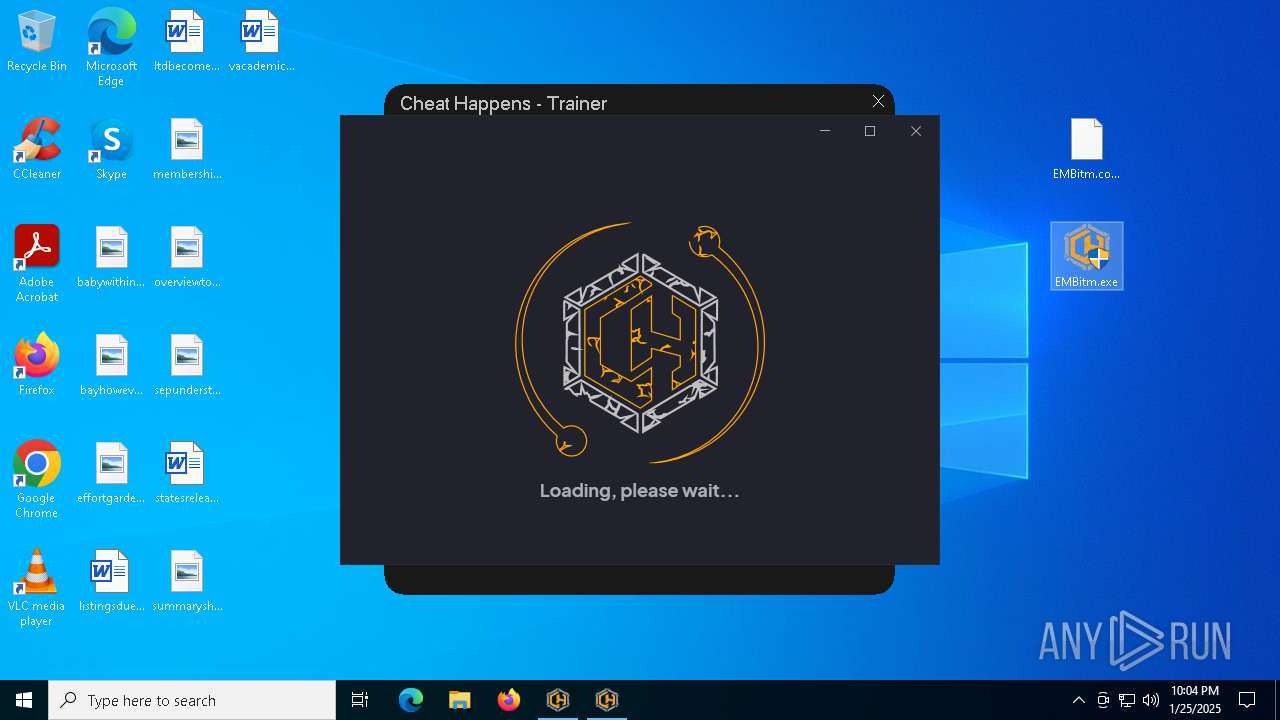This screenshot has height=720, width=1280.
Task: Open Edge from the taskbar
Action: tap(411, 700)
